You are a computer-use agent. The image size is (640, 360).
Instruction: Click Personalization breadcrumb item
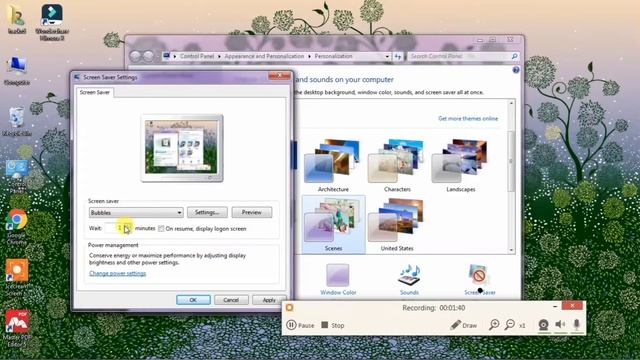coord(333,56)
